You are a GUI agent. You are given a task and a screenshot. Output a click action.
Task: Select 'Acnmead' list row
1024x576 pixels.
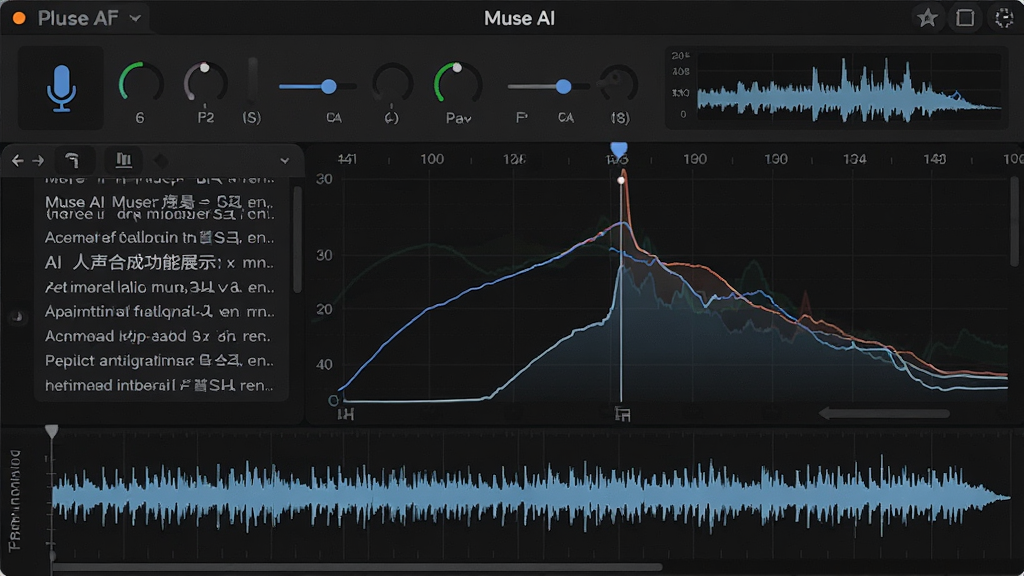[160, 336]
